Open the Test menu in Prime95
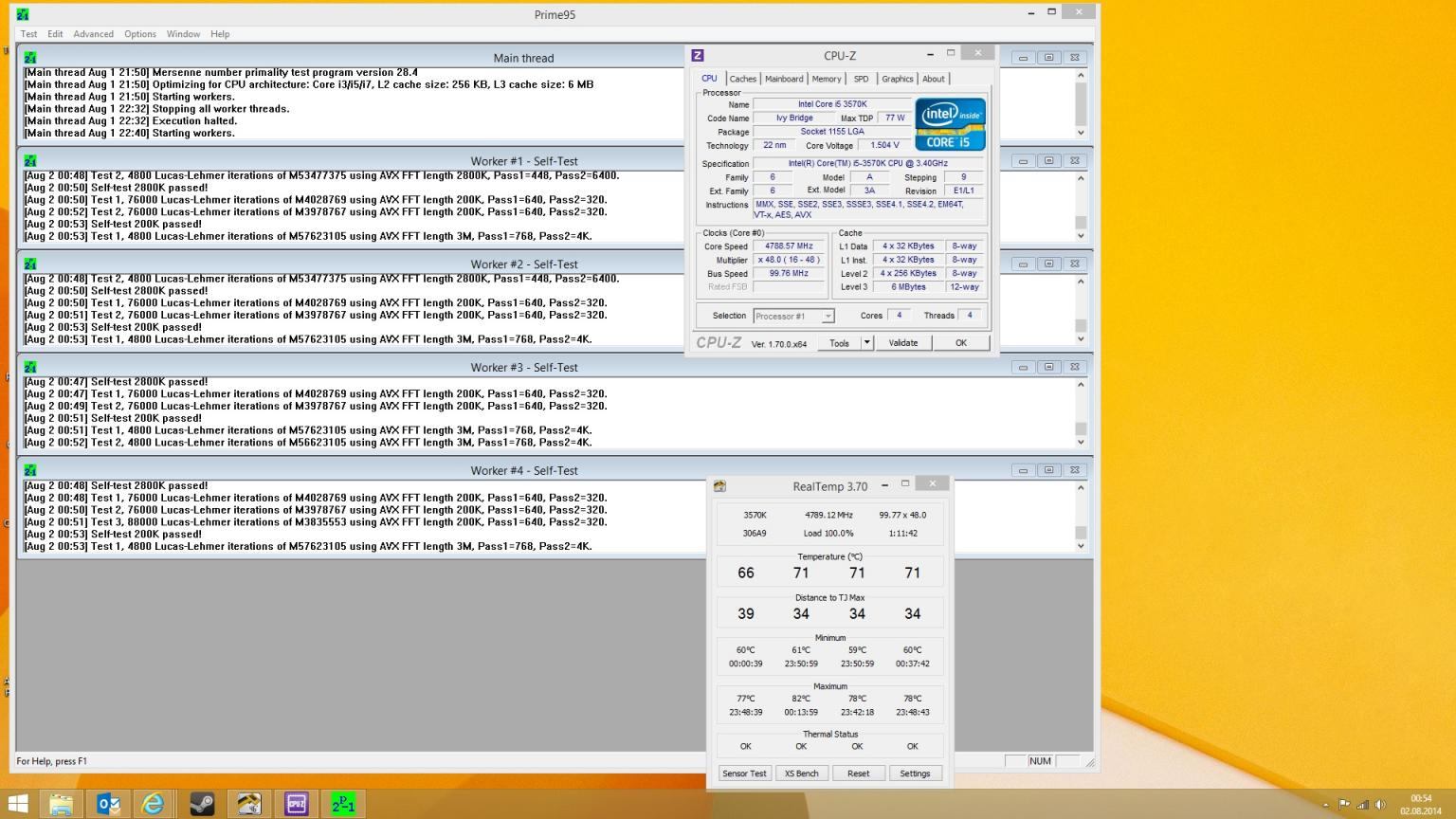 click(x=29, y=34)
